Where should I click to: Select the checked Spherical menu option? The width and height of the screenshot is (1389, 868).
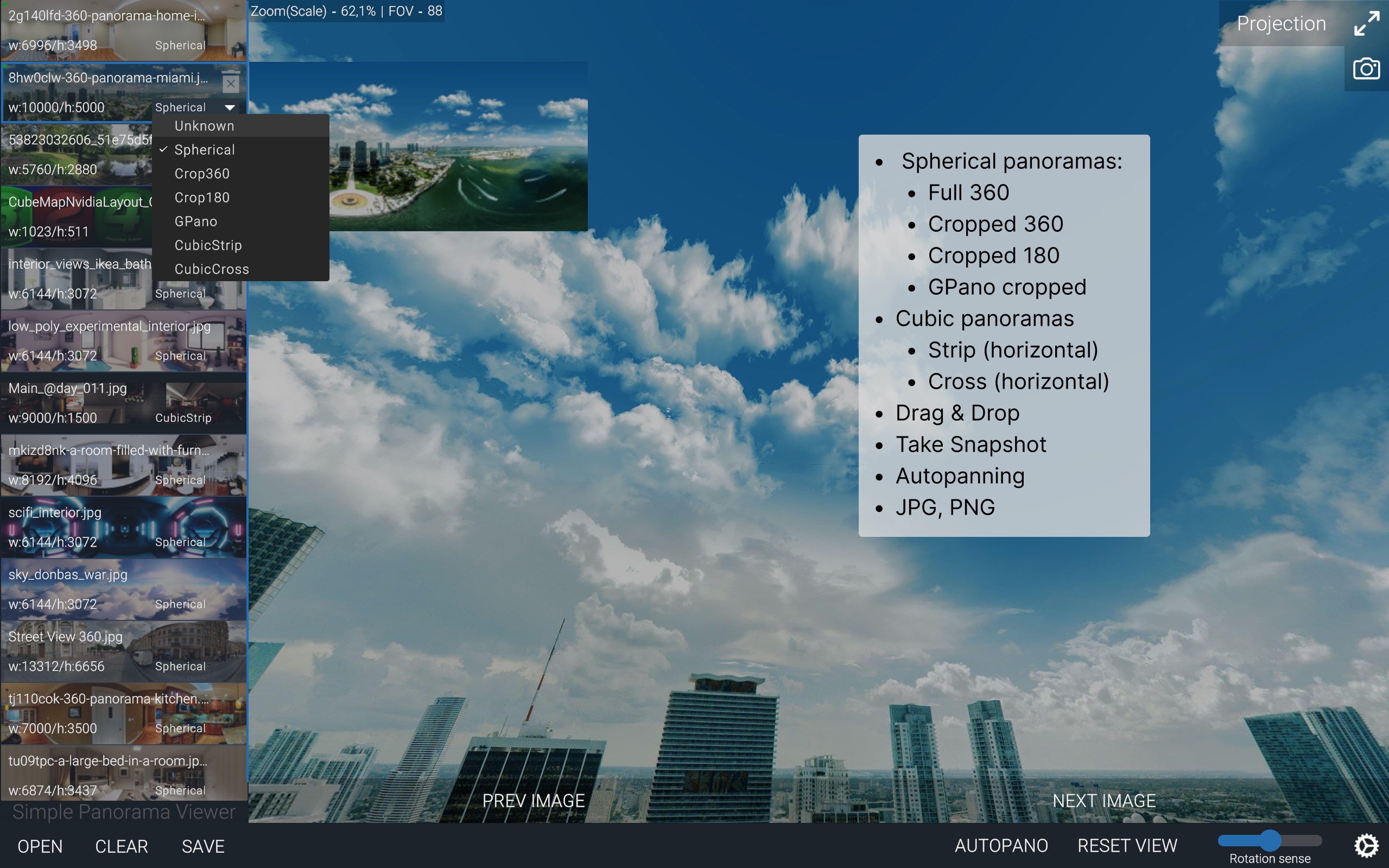pyautogui.click(x=240, y=150)
